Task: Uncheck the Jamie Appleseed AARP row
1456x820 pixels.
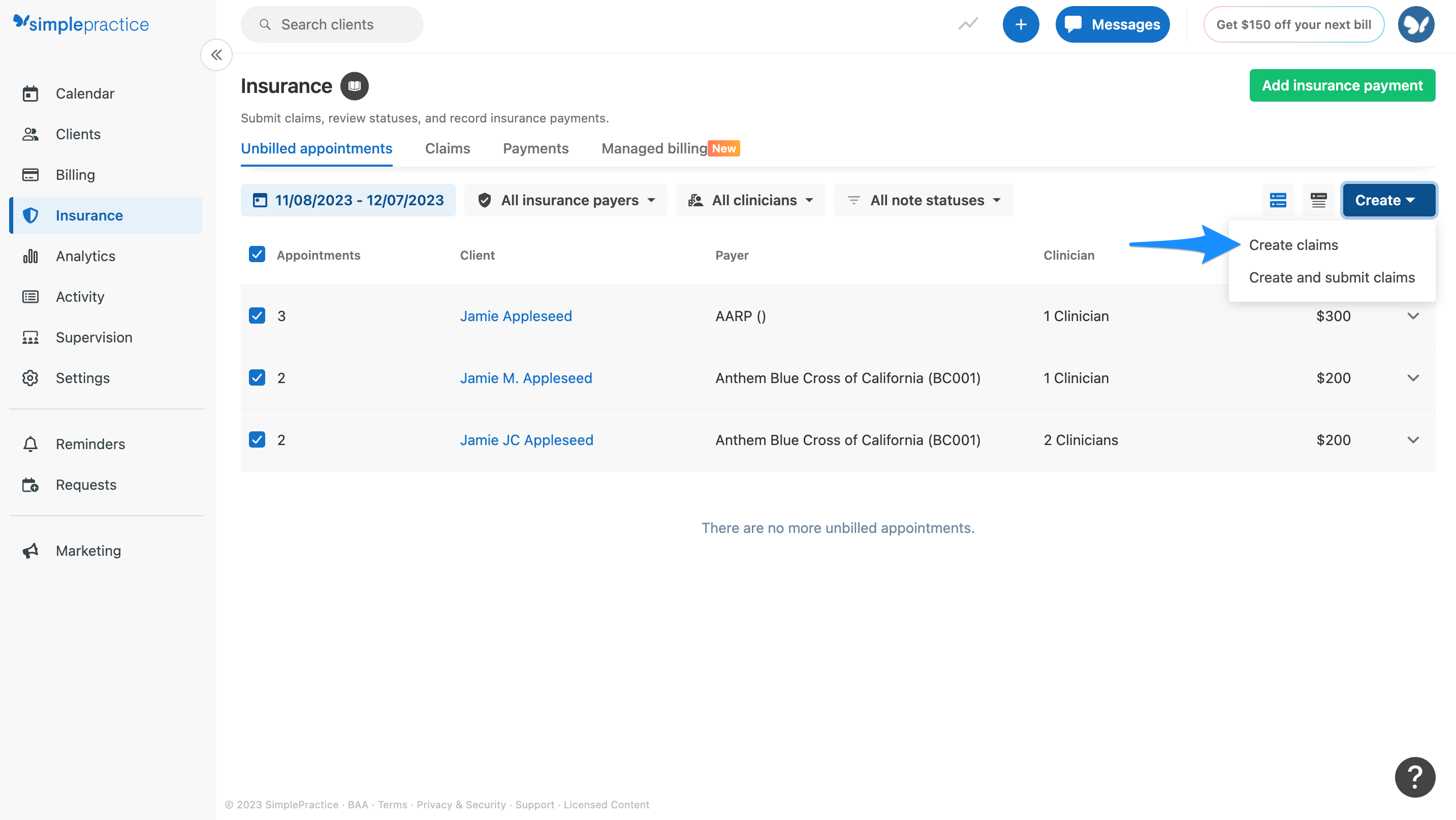Action: (257, 316)
